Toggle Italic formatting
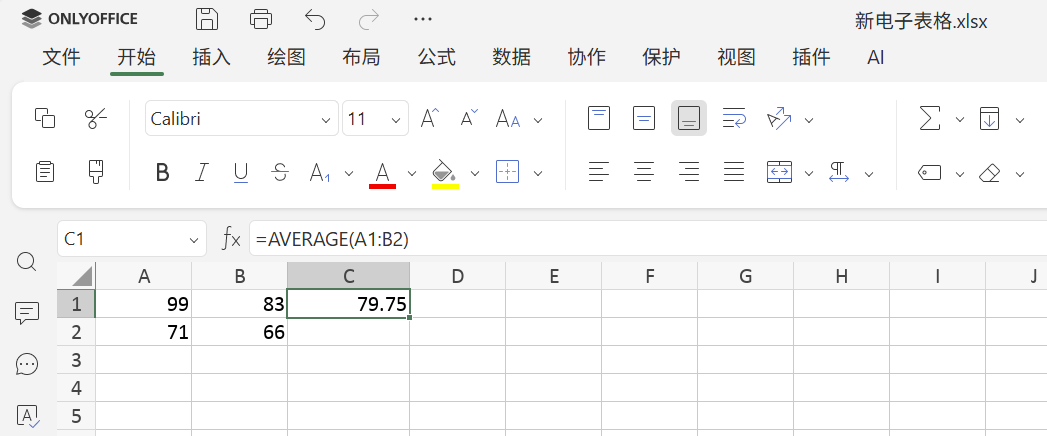The image size is (1047, 436). [201, 172]
